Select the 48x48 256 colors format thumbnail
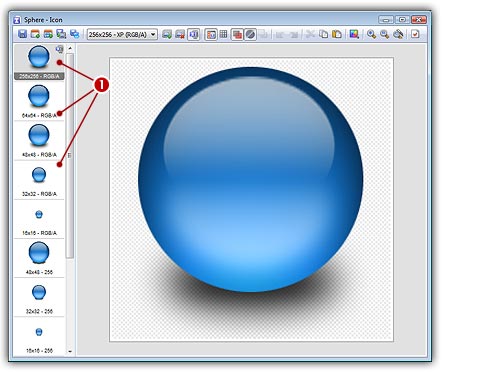 pos(39,259)
